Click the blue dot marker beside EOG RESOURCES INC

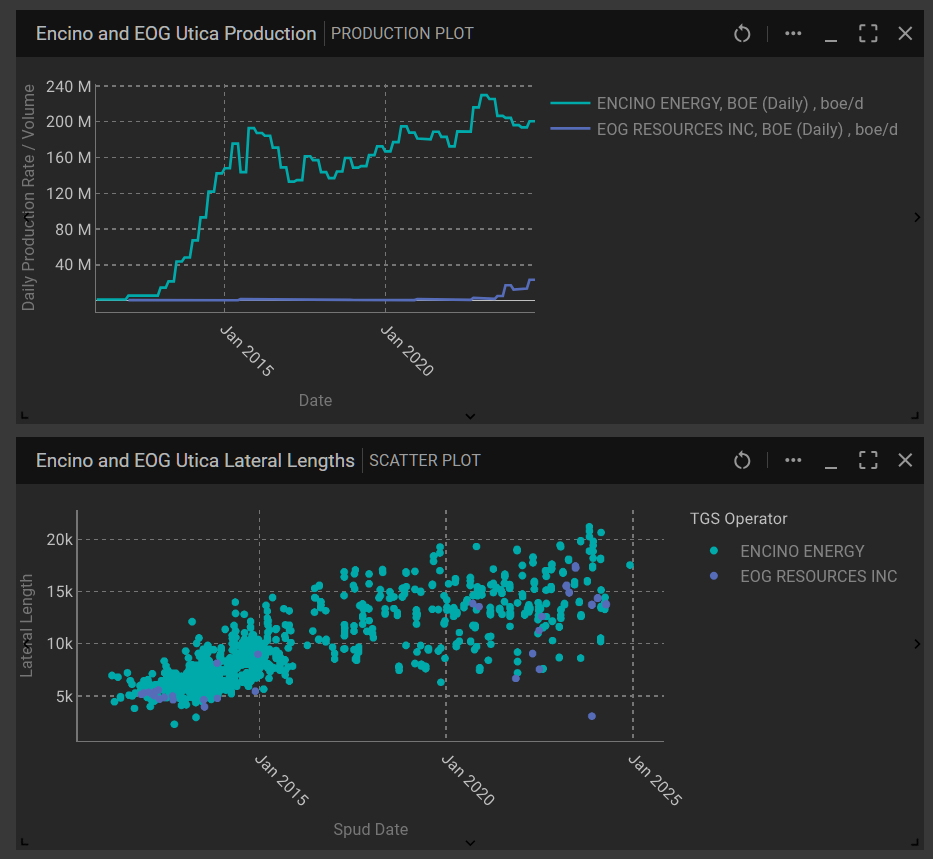(714, 576)
